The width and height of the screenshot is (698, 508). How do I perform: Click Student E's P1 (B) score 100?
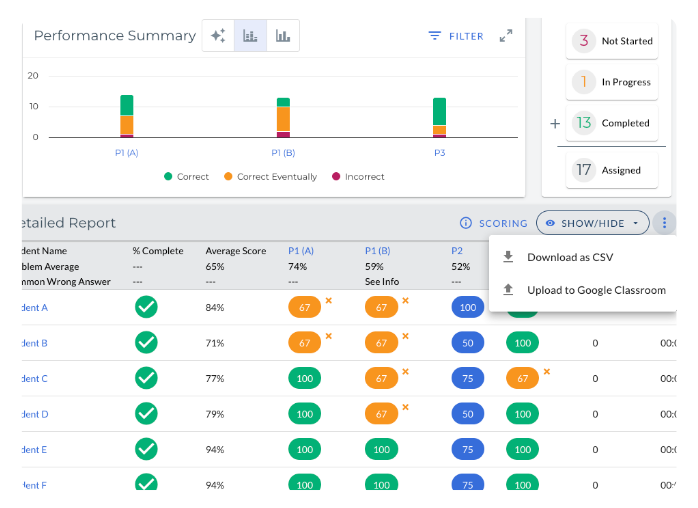click(x=381, y=450)
